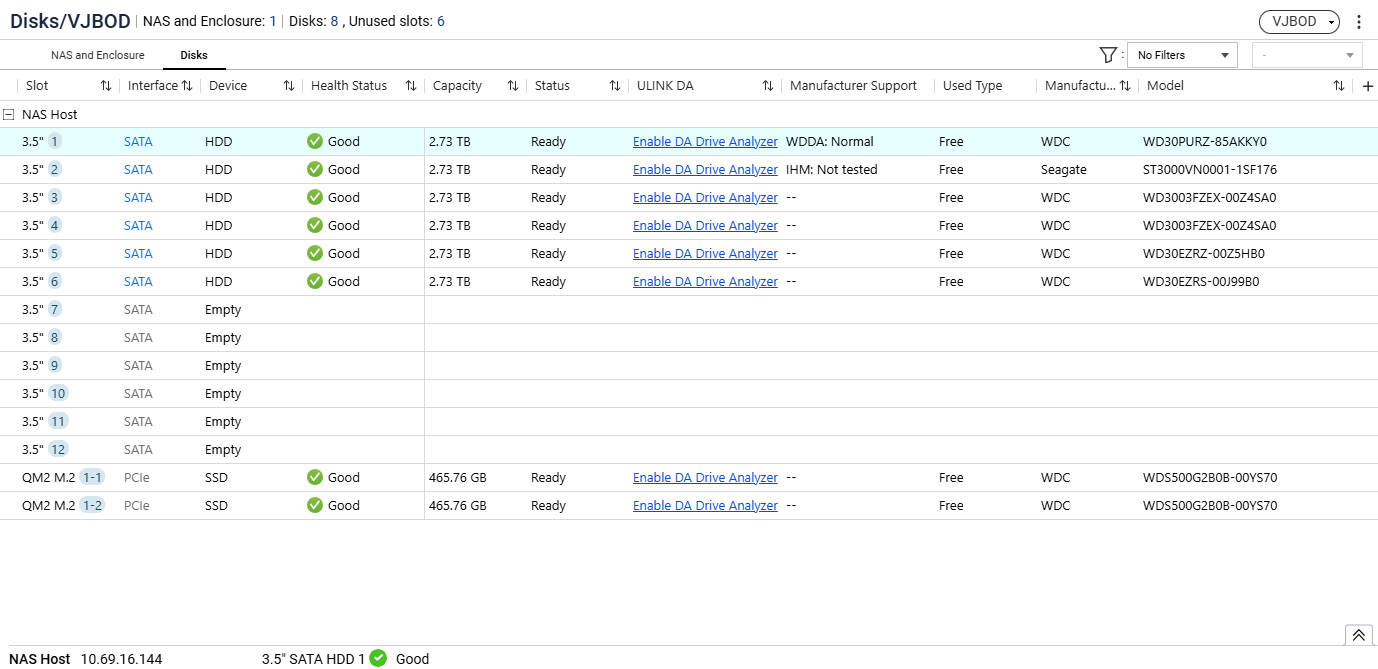Sort by Interface column arrows
The image size is (1378, 669).
187,86
